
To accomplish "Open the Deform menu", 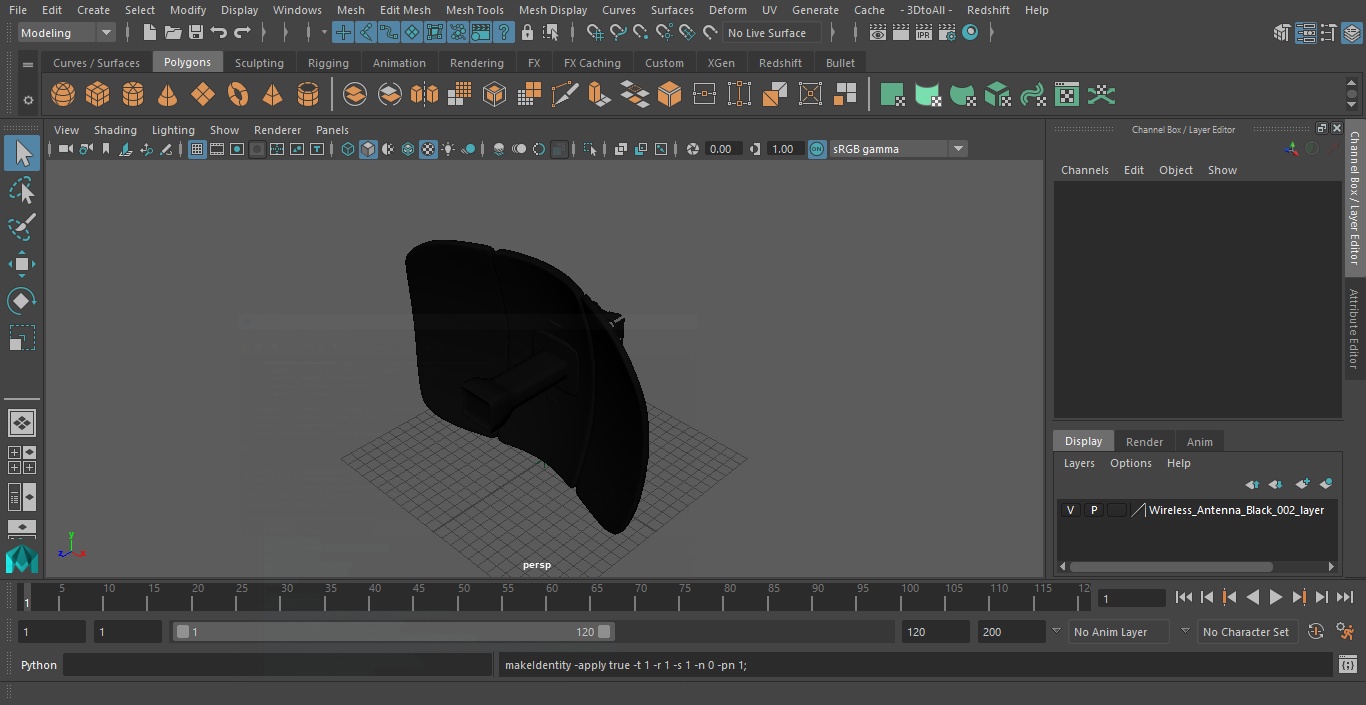I will click(x=727, y=10).
